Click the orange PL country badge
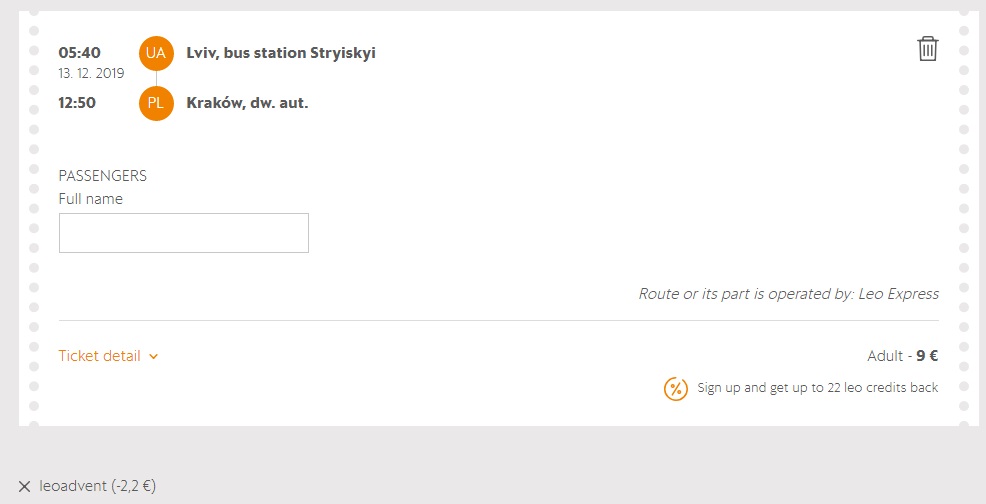The width and height of the screenshot is (986, 504). click(156, 103)
